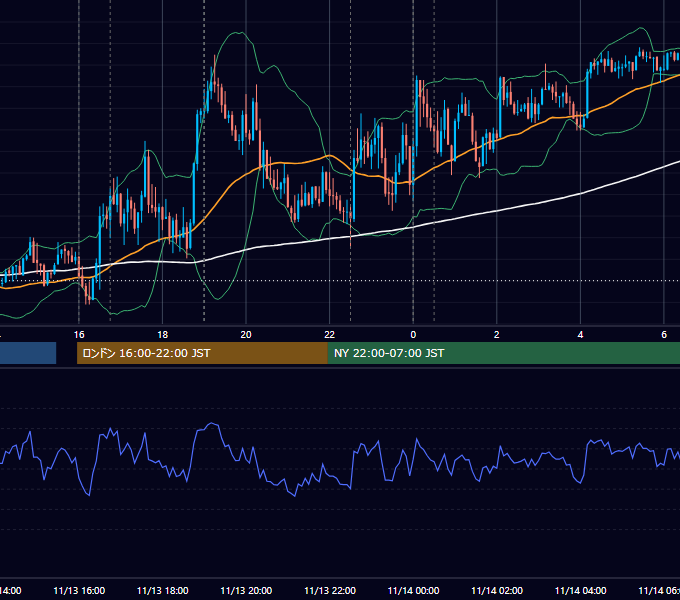Click the 11/14 04:00 bottom axis label
This screenshot has height=600, width=680.
[581, 590]
